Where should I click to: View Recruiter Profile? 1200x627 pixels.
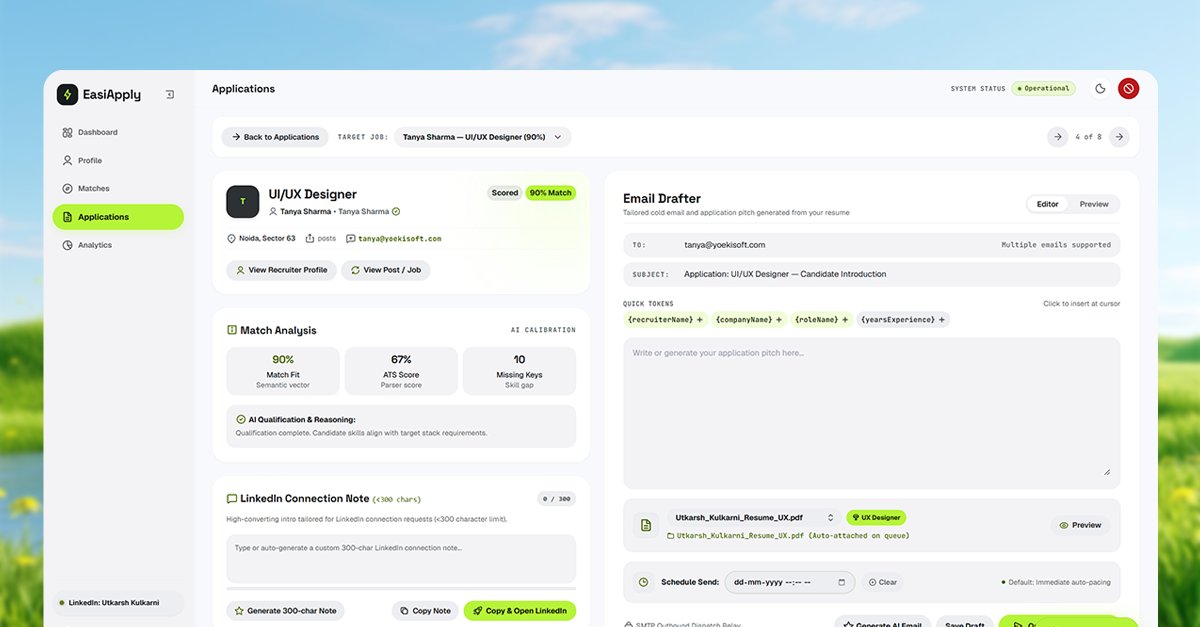tap(282, 270)
